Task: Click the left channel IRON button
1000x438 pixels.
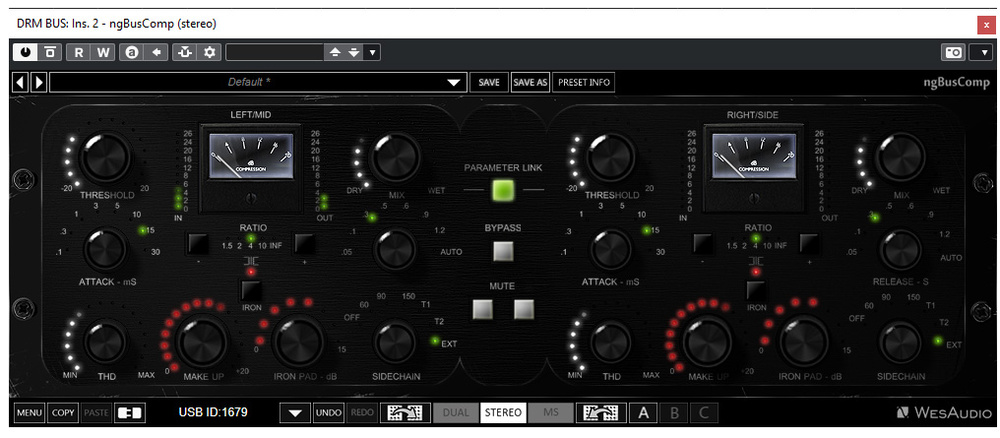Action: [251, 290]
